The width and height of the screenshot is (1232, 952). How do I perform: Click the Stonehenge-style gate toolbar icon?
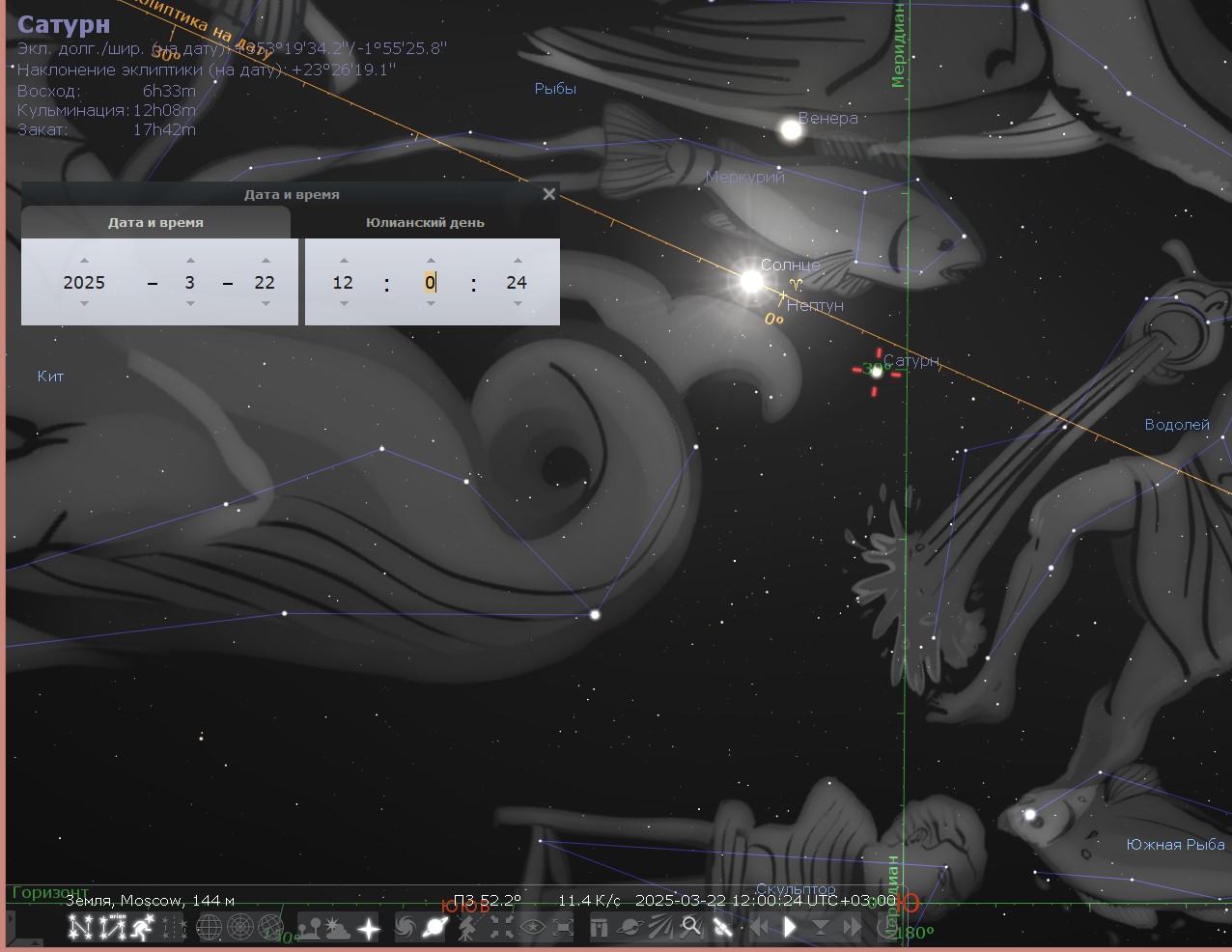coord(600,928)
